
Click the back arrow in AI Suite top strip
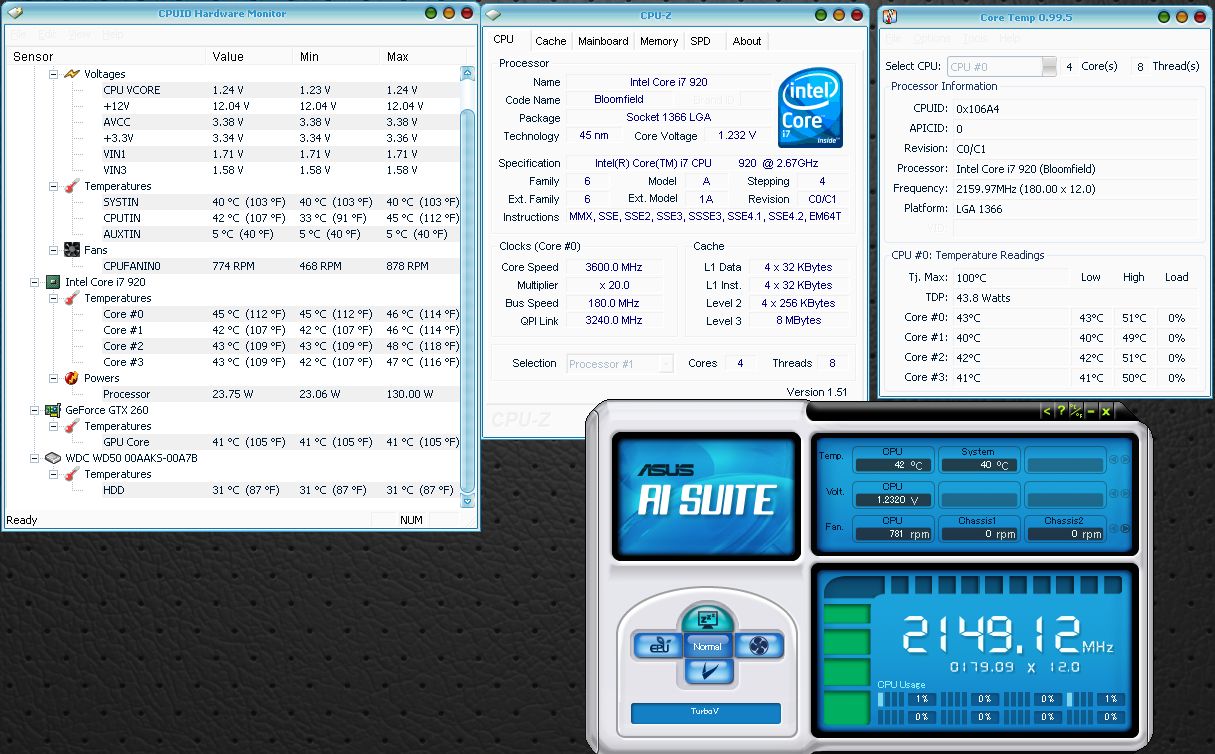[1047, 411]
